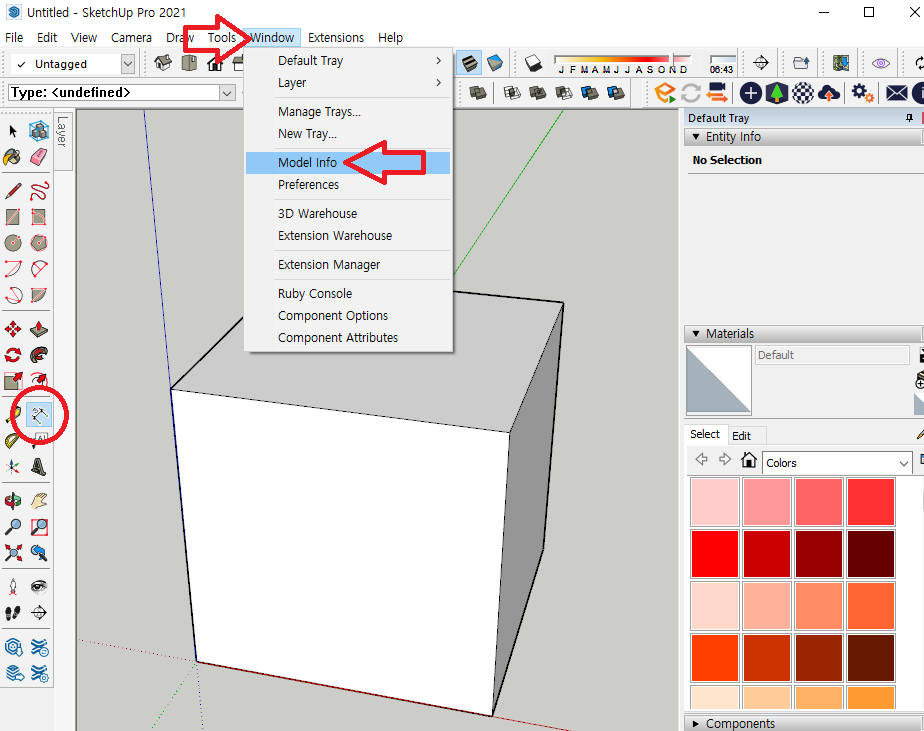Select the Axes tool
The height and width of the screenshot is (731, 924).
[13, 467]
